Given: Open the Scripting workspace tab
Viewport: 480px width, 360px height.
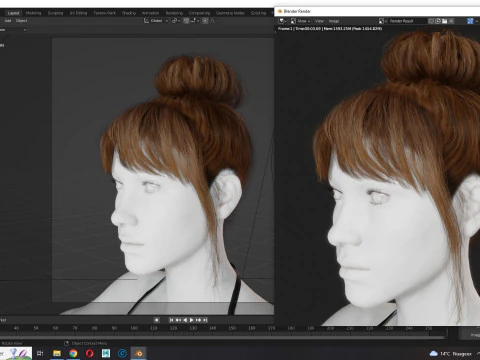Looking at the screenshot, I should 258,13.
